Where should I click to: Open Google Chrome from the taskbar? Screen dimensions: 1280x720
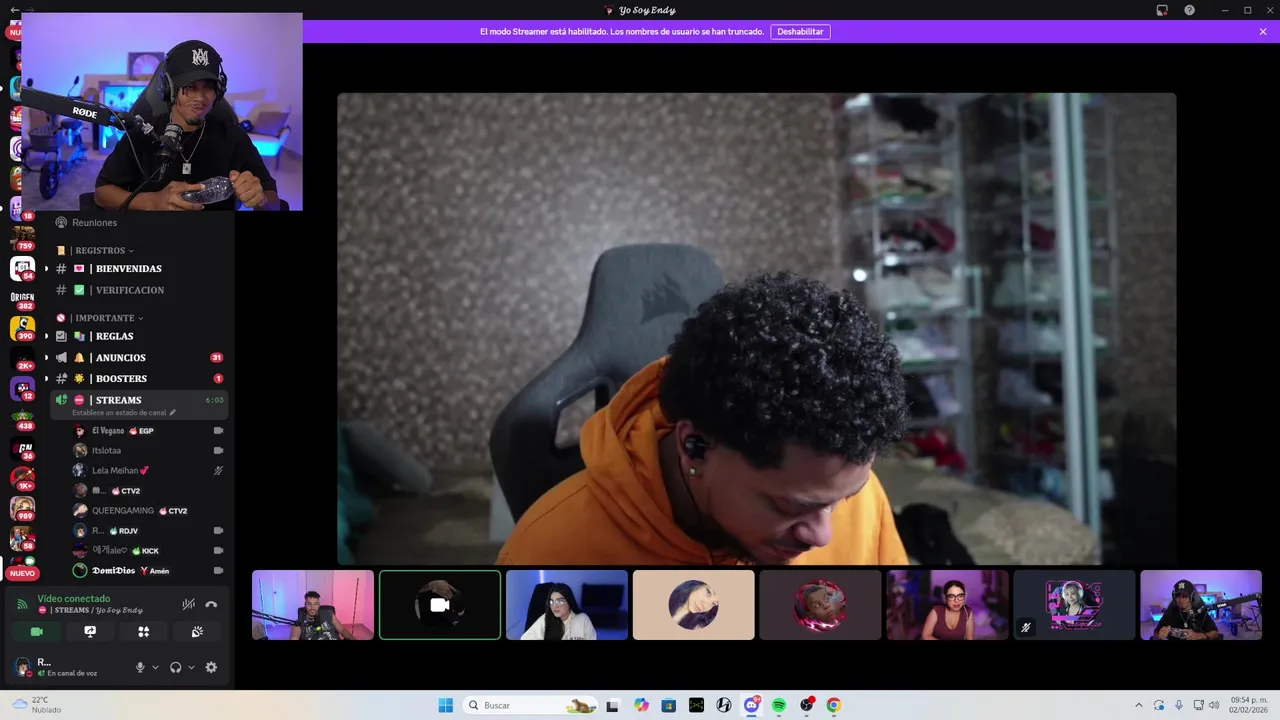pos(834,705)
